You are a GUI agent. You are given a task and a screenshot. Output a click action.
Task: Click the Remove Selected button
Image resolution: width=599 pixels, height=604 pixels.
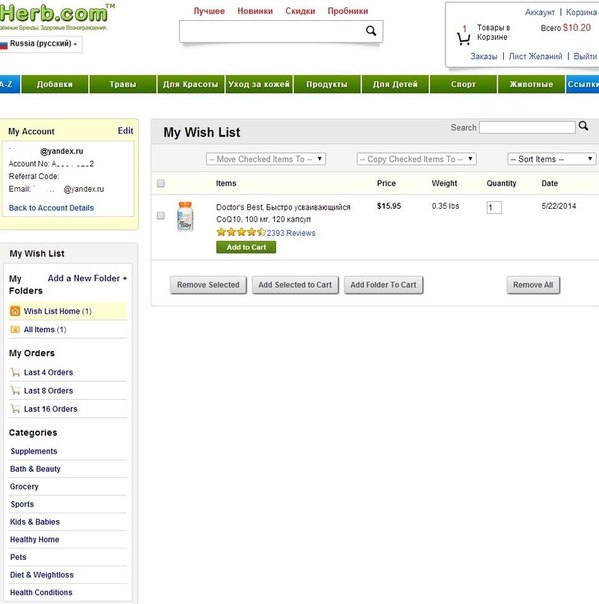click(x=208, y=285)
